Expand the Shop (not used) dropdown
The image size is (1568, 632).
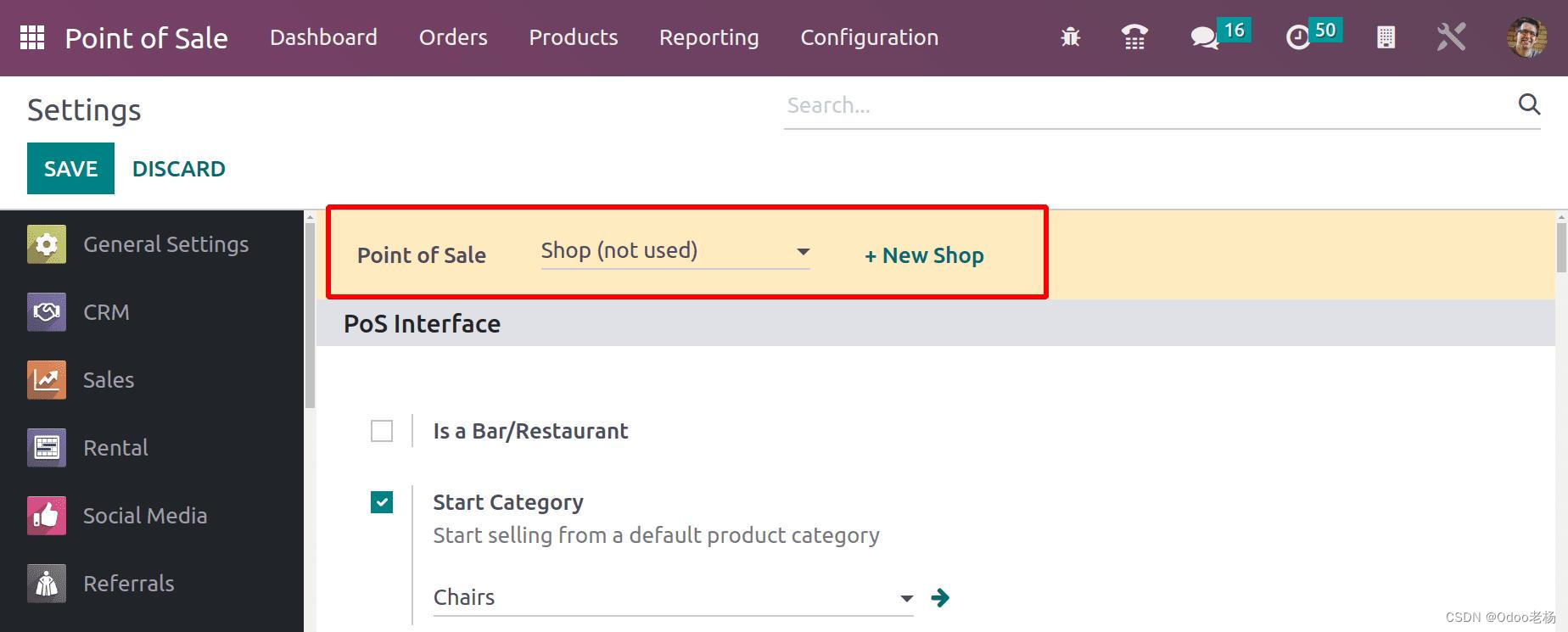coord(675,251)
